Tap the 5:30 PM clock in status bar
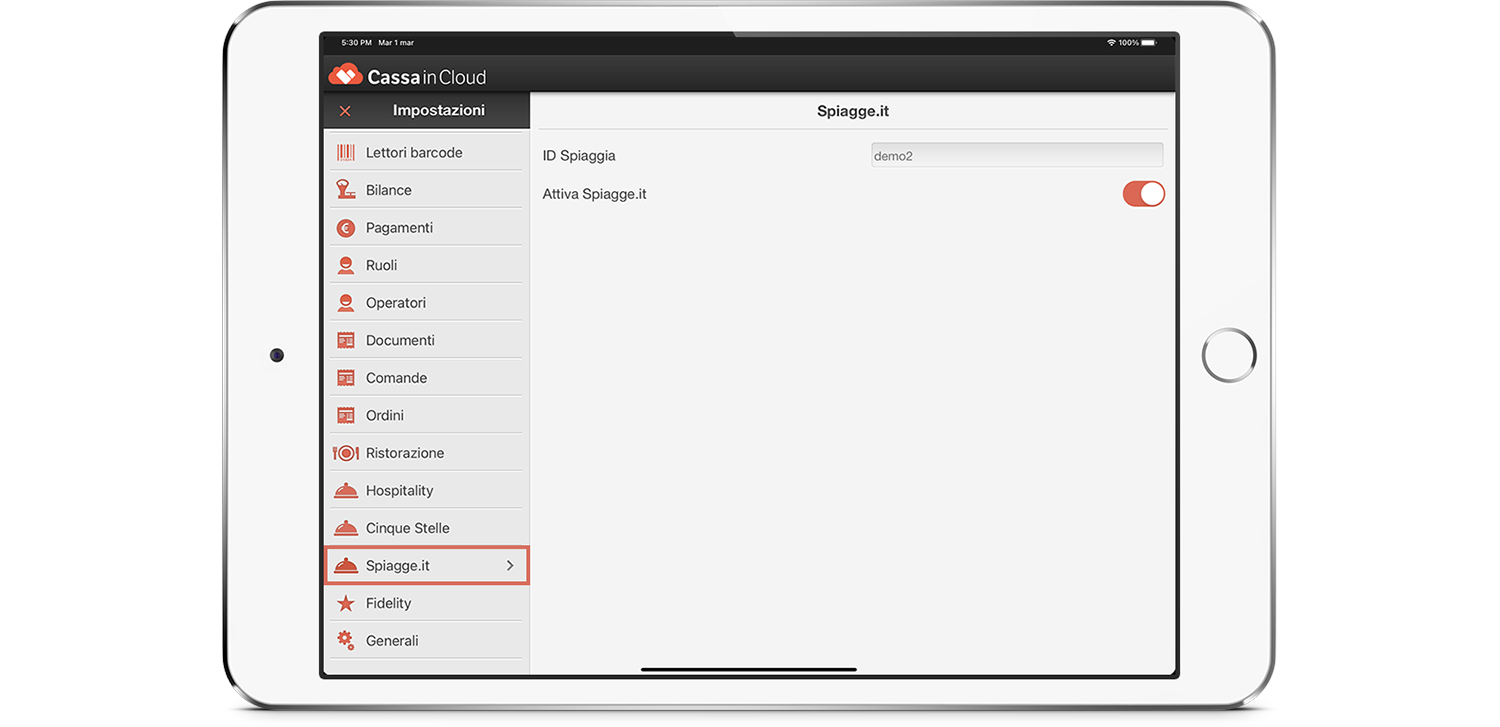 tap(356, 43)
